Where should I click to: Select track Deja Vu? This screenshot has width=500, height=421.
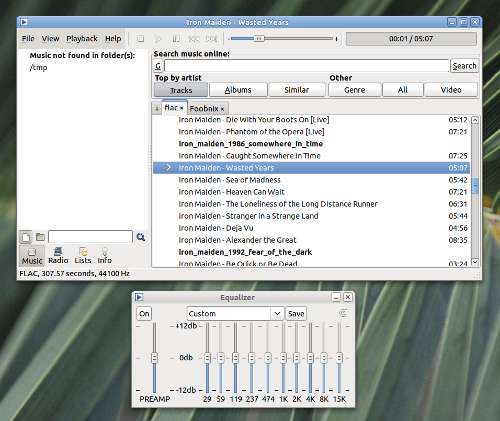click(x=311, y=228)
